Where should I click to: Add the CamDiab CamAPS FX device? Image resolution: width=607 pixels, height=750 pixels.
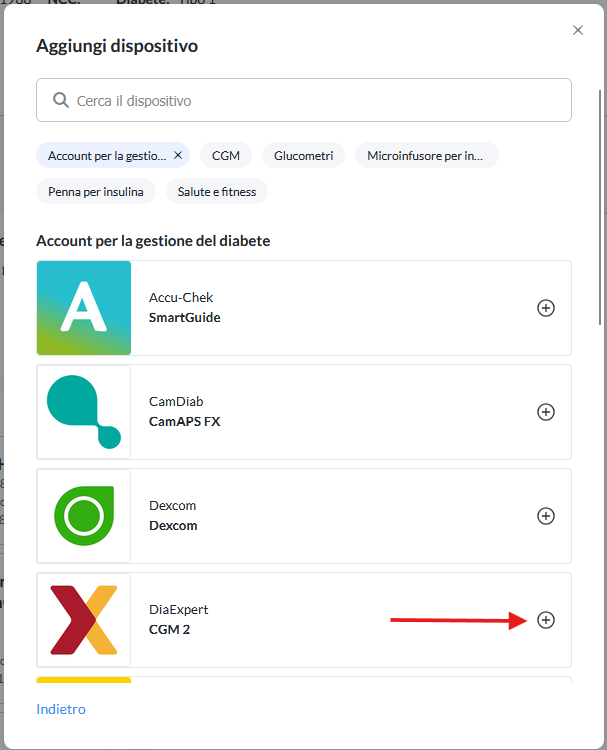tap(546, 412)
